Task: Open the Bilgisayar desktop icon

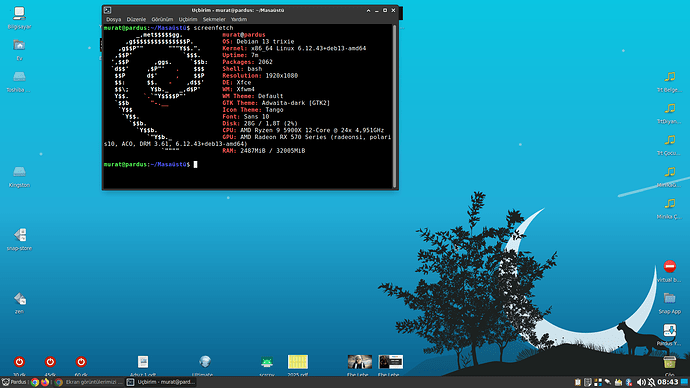Action: point(19,14)
